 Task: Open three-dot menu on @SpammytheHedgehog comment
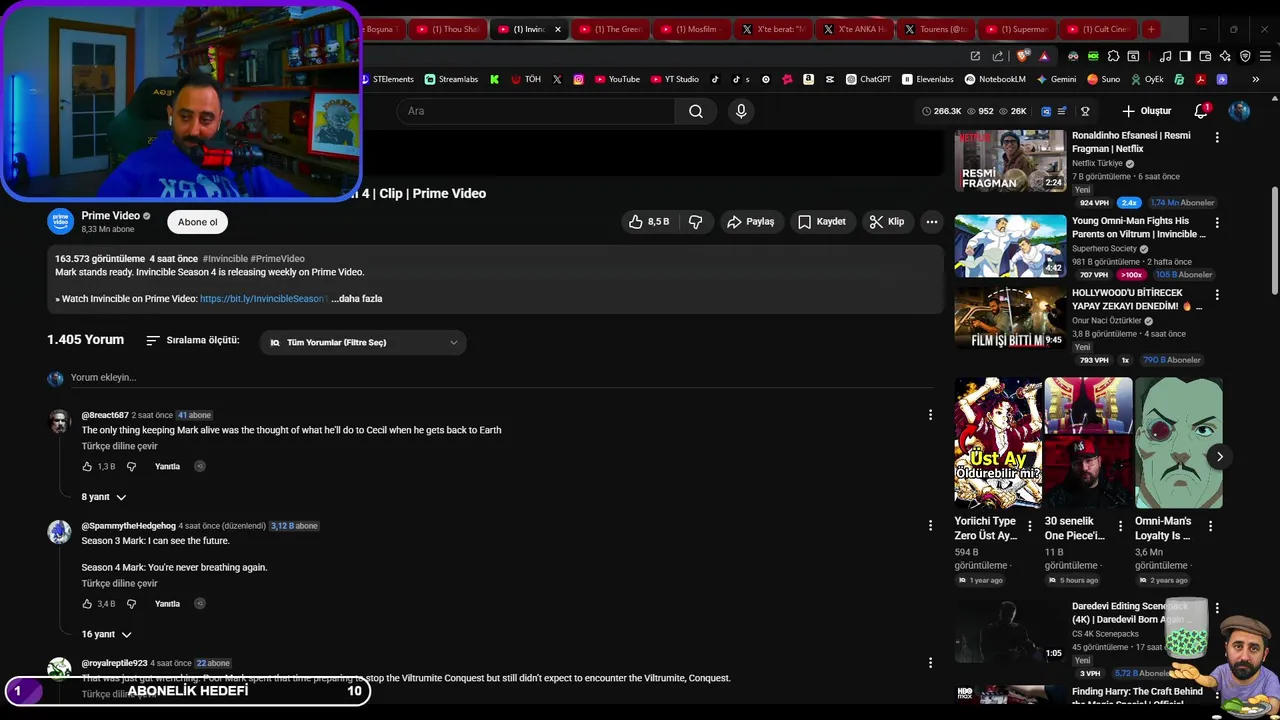930,525
